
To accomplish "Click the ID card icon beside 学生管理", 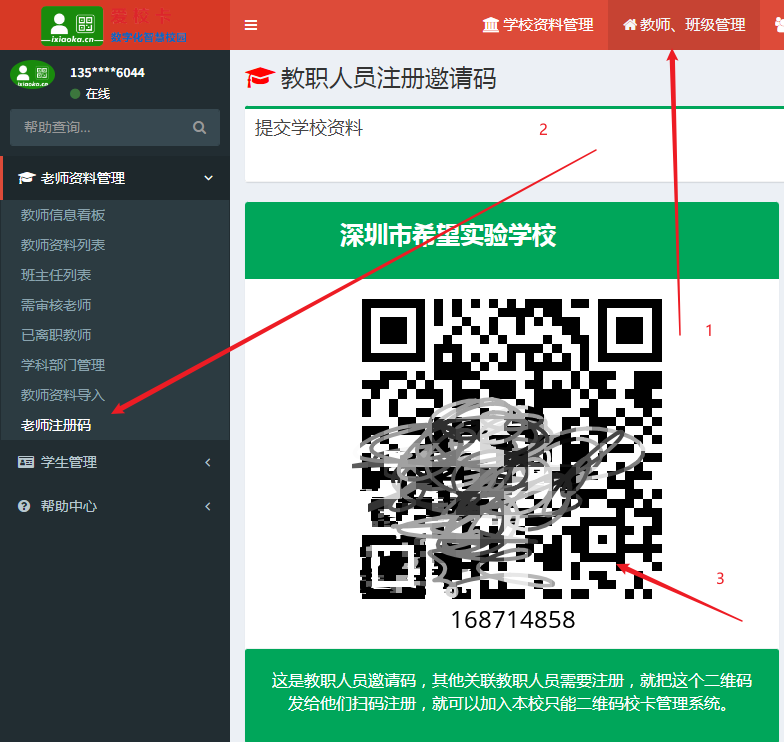I will pyautogui.click(x=26, y=462).
